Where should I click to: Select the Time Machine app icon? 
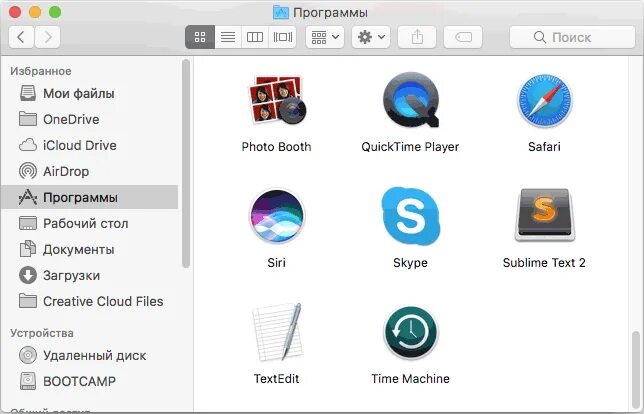pyautogui.click(x=411, y=333)
